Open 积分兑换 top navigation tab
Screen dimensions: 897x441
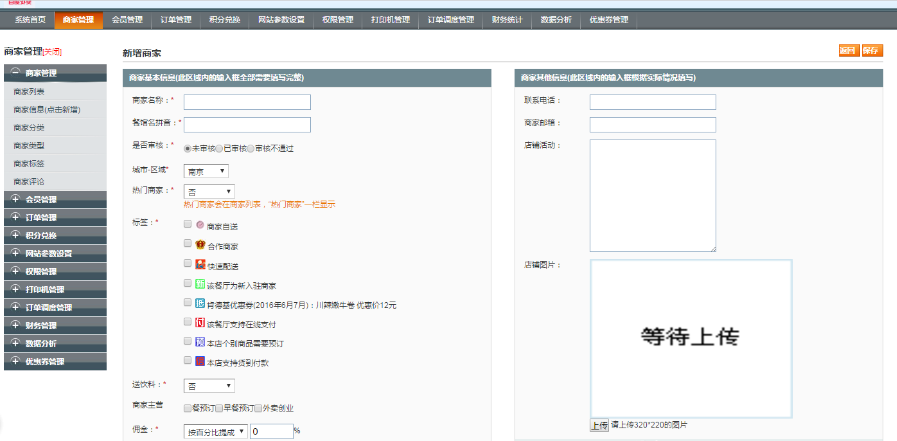[224, 20]
